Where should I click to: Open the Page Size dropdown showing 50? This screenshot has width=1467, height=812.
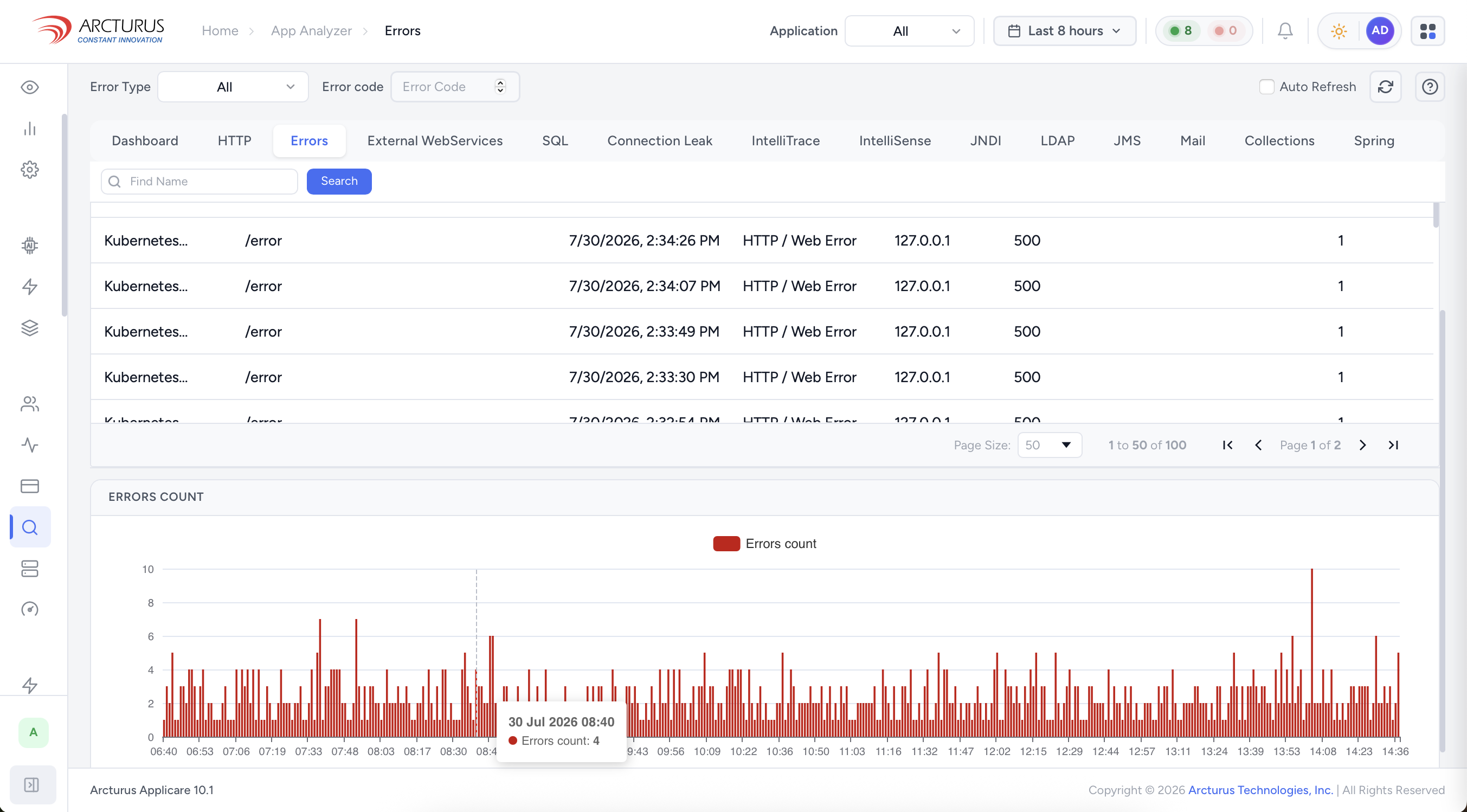[x=1050, y=445]
